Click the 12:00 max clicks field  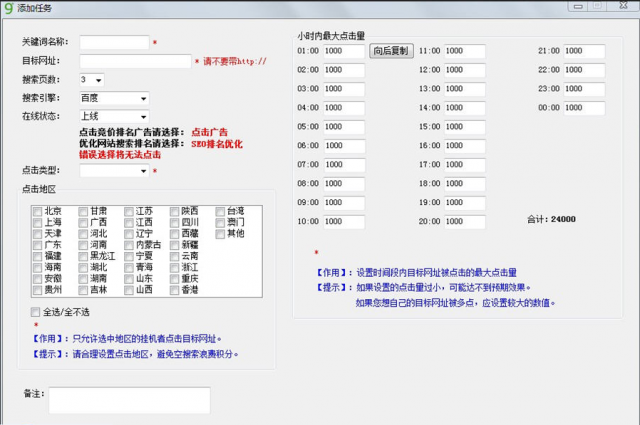[x=465, y=70]
